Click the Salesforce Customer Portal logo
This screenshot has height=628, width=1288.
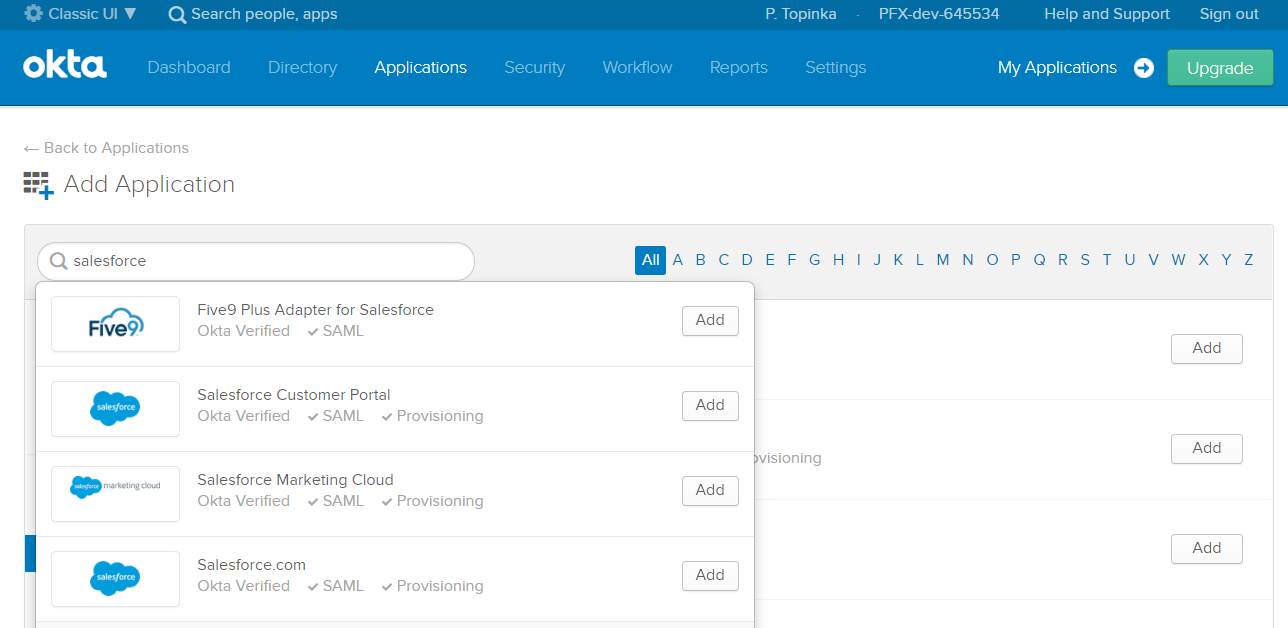point(115,409)
